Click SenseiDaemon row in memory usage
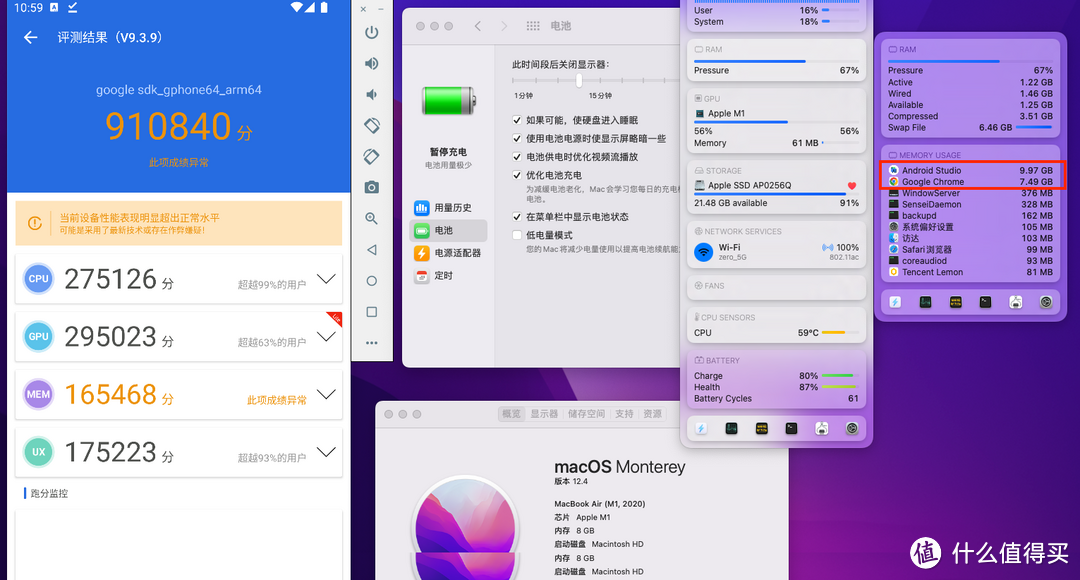Screen dimensions: 1080x580 tap(970, 205)
